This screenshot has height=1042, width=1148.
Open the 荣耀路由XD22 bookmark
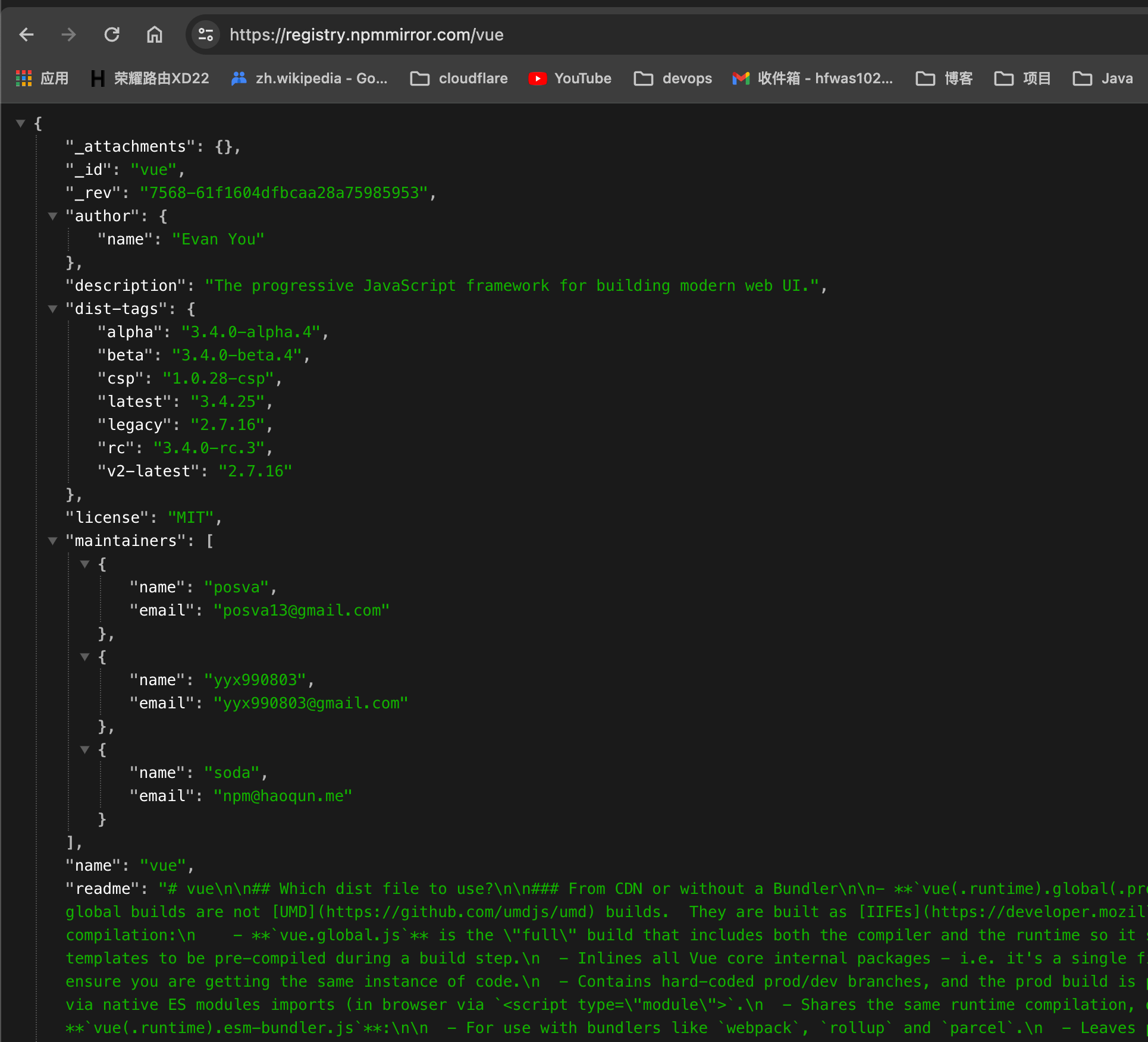pyautogui.click(x=149, y=79)
